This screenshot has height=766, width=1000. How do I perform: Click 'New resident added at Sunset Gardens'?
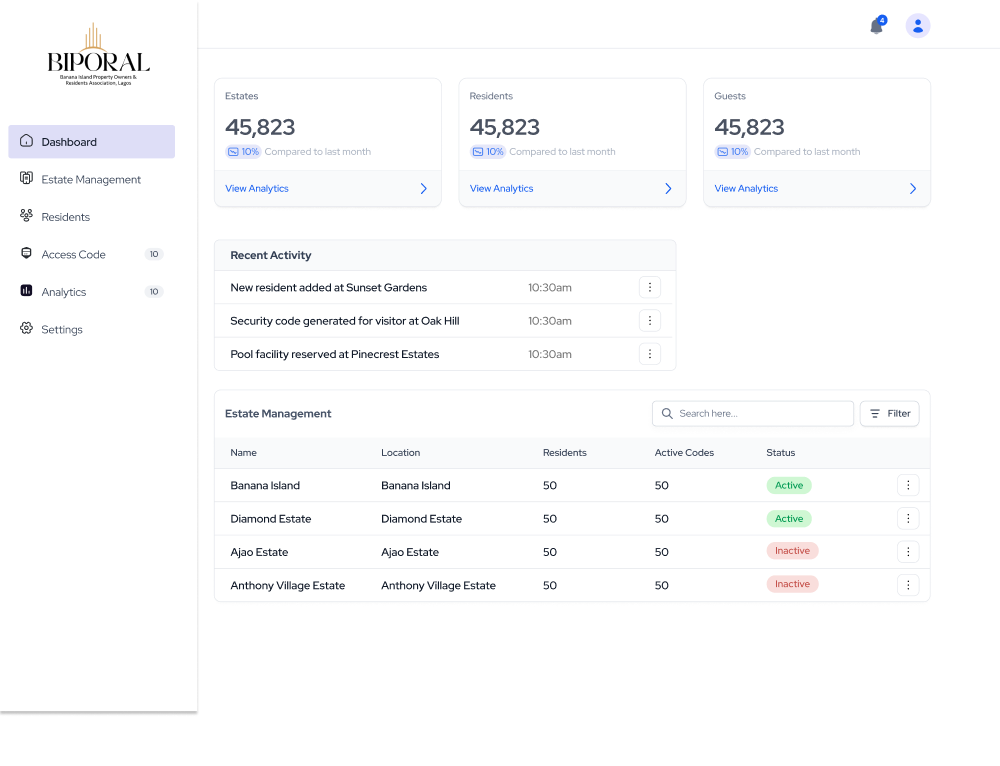[328, 287]
